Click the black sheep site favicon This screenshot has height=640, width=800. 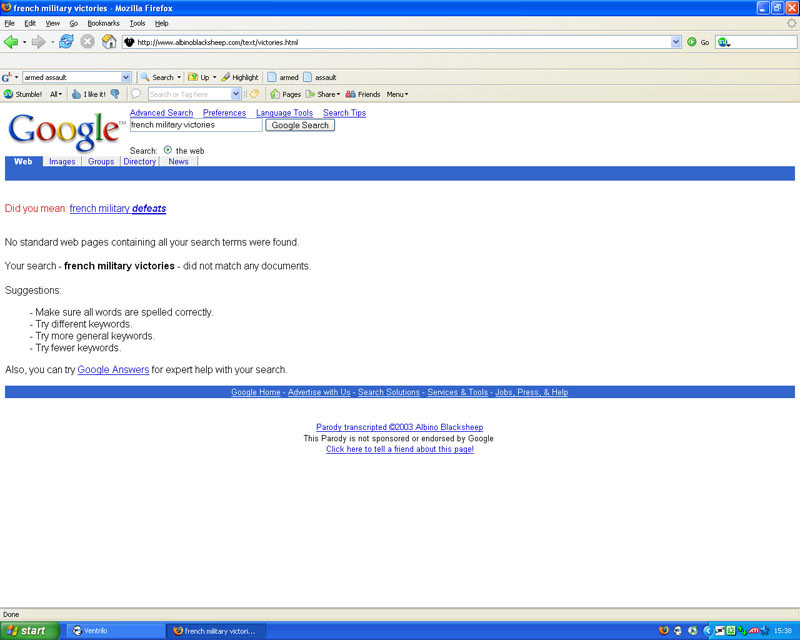coord(129,42)
